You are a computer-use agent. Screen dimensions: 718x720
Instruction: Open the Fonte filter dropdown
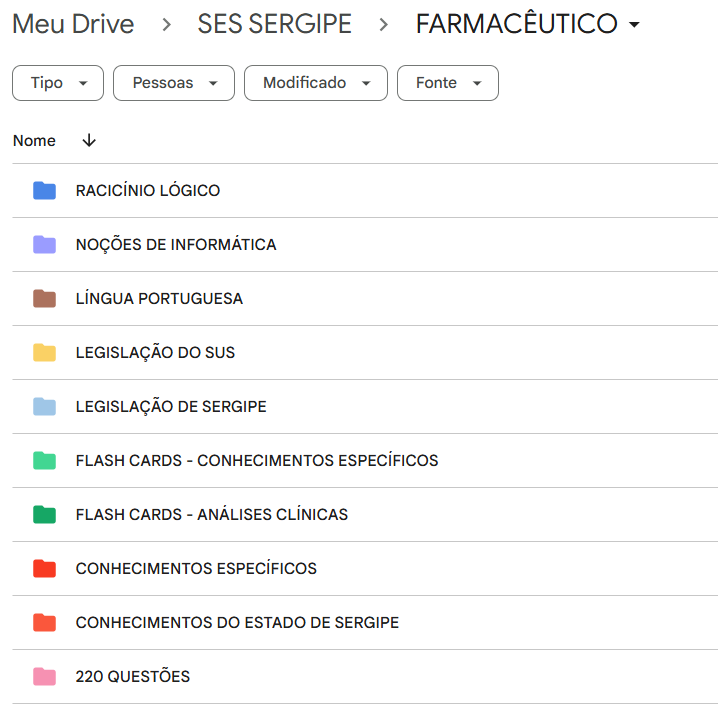(447, 83)
